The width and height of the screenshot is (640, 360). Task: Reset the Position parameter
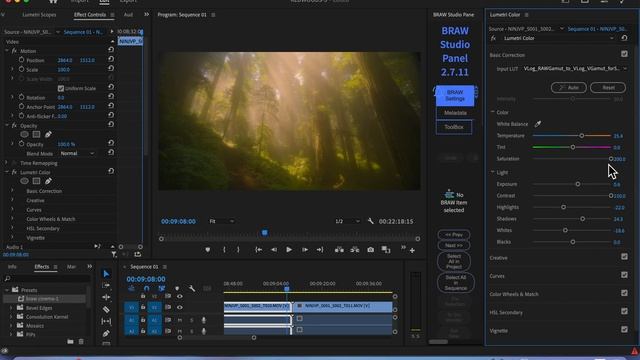pyautogui.click(x=111, y=60)
